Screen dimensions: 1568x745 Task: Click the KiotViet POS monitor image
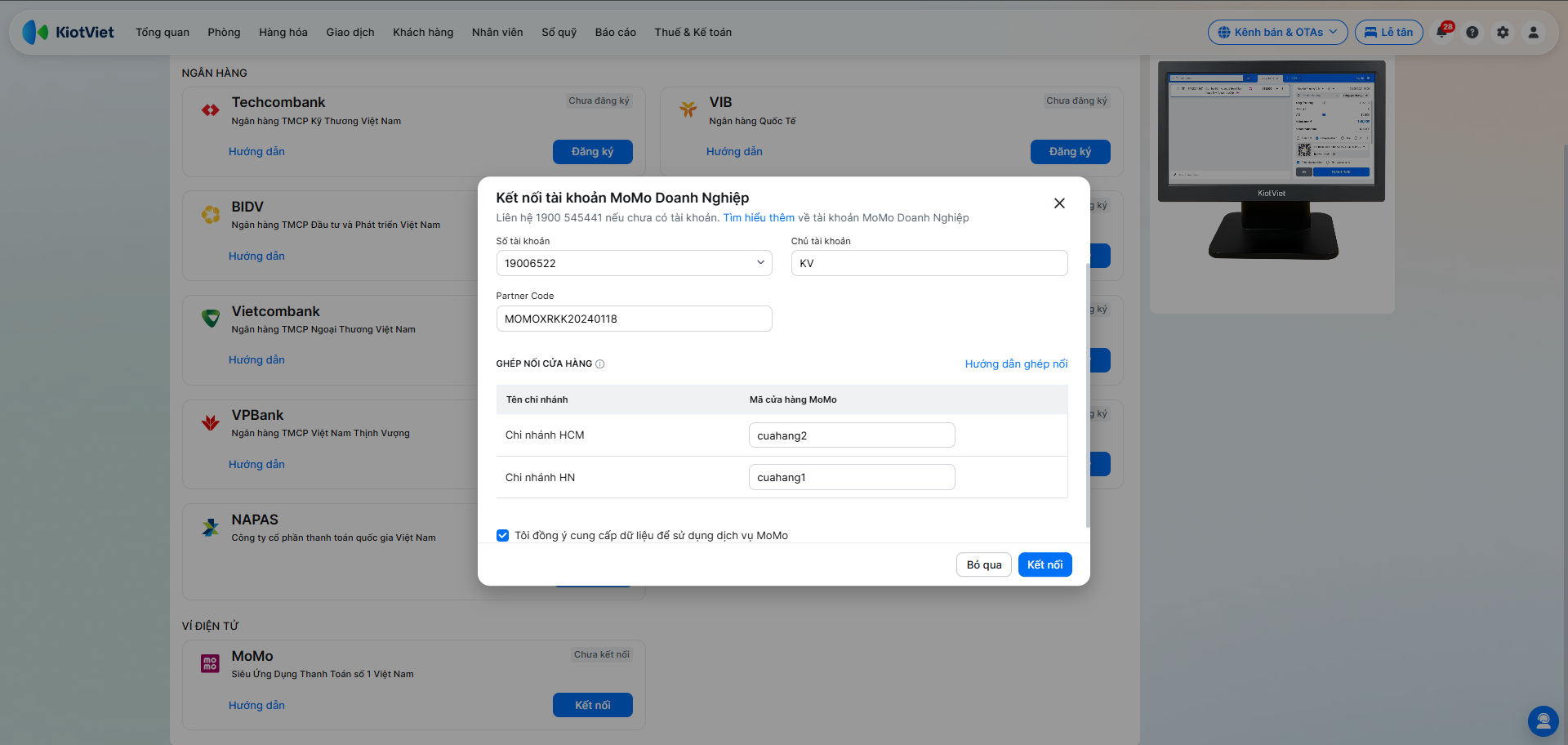pos(1272,160)
